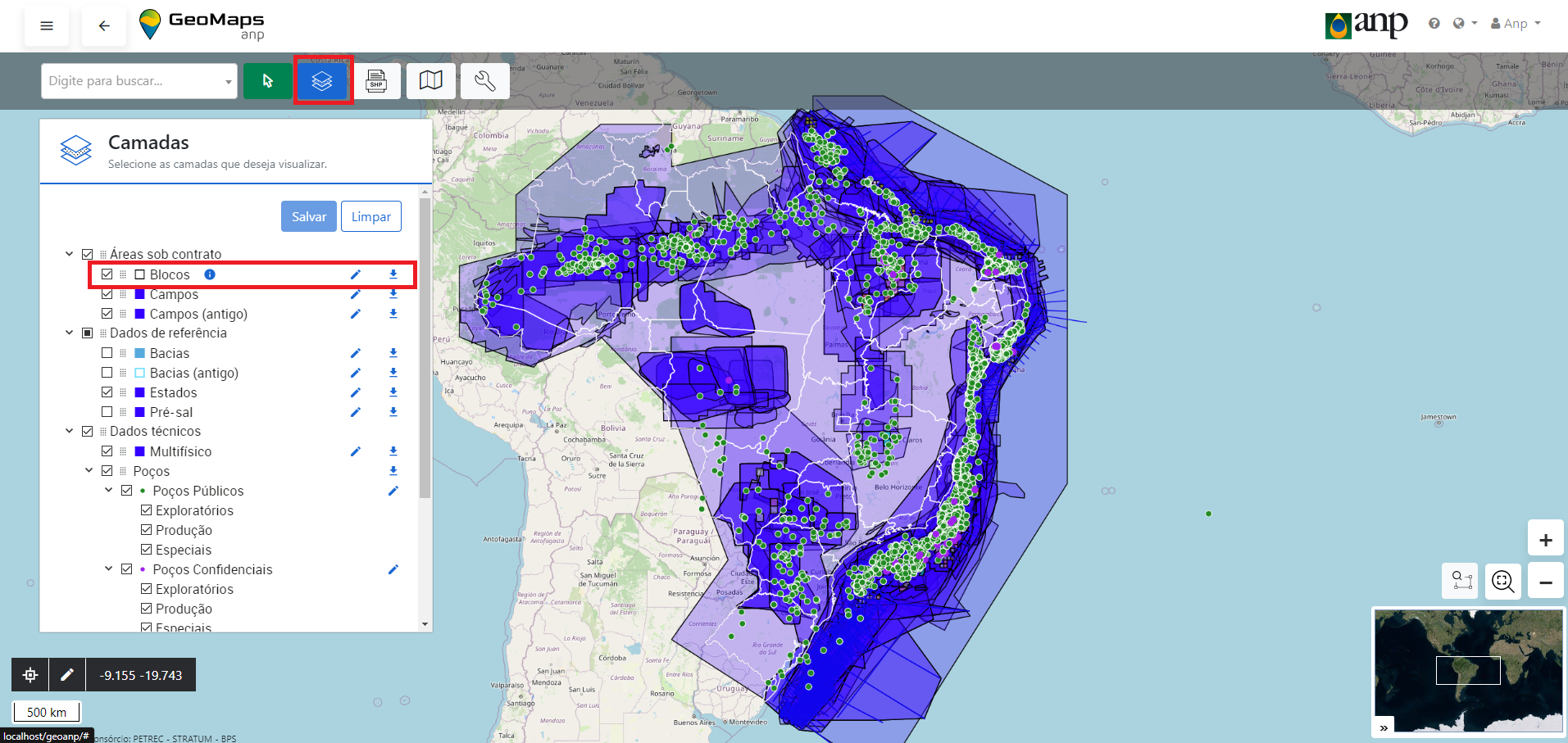The image size is (1568, 743).
Task: Click the Blocos empty color swatch
Action: click(x=140, y=274)
